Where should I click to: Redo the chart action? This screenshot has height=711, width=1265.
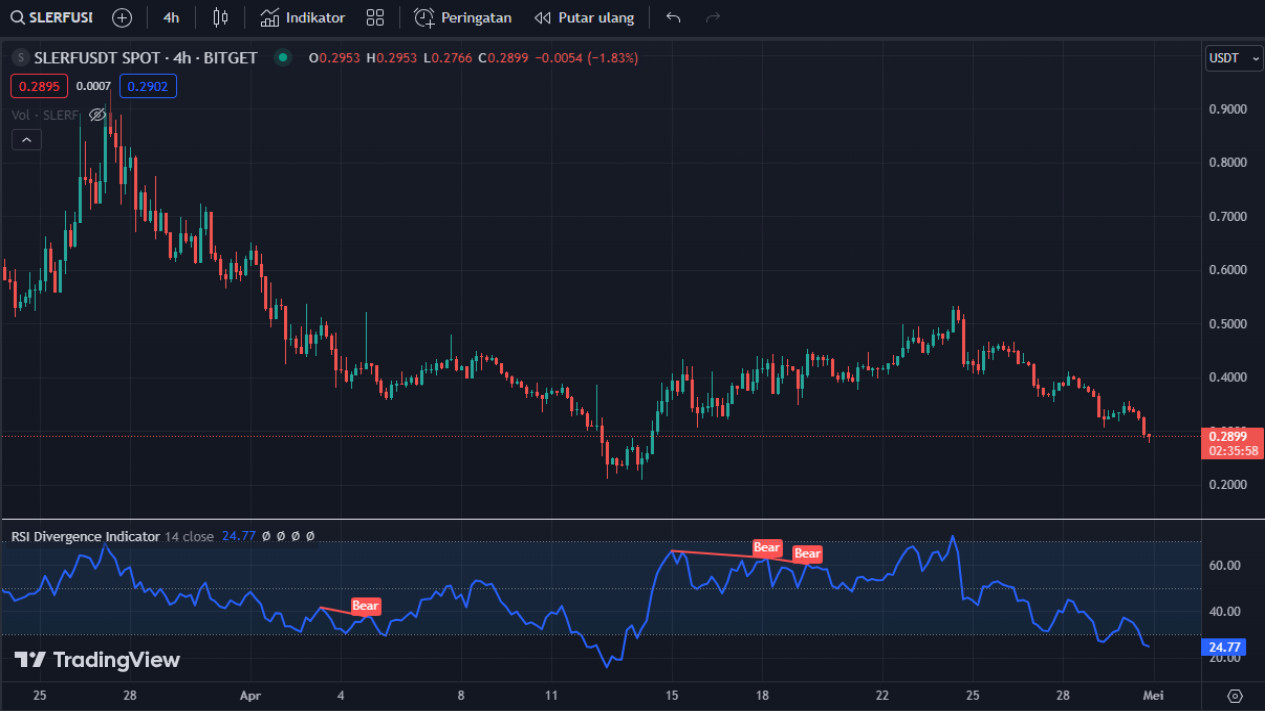click(713, 18)
